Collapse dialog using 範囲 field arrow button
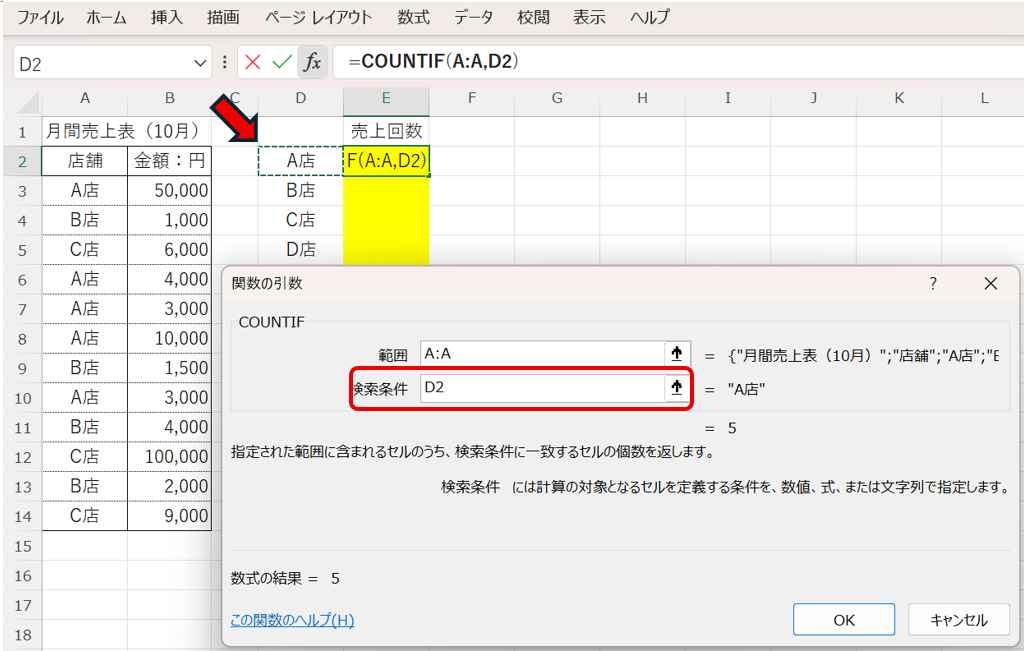Screen dimensions: 1024x651 pos(677,354)
